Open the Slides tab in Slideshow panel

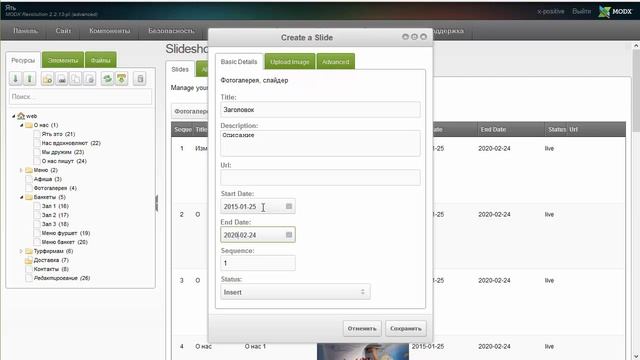pyautogui.click(x=180, y=69)
